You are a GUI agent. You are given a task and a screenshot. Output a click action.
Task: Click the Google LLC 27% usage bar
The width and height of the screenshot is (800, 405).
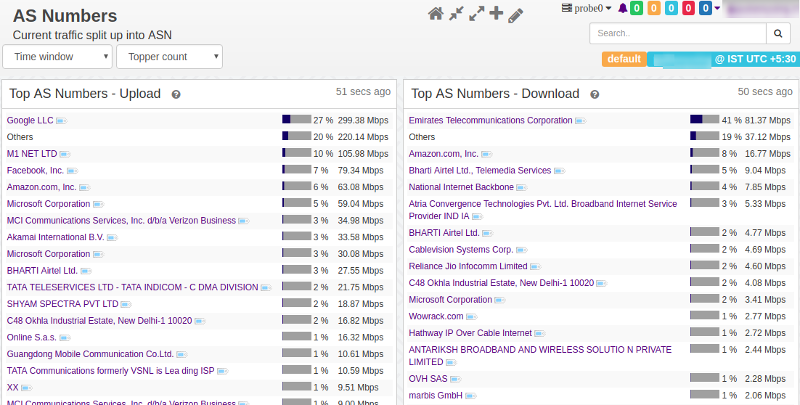click(297, 120)
